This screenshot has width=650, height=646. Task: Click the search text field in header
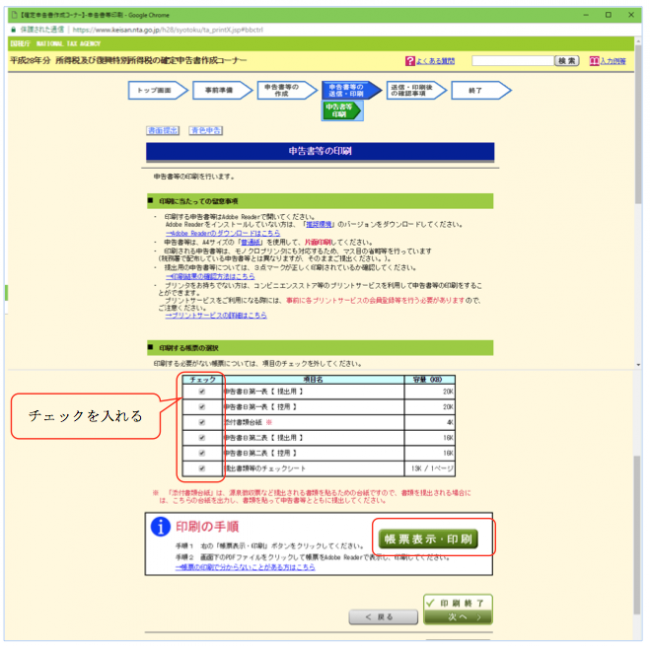[x=511, y=61]
